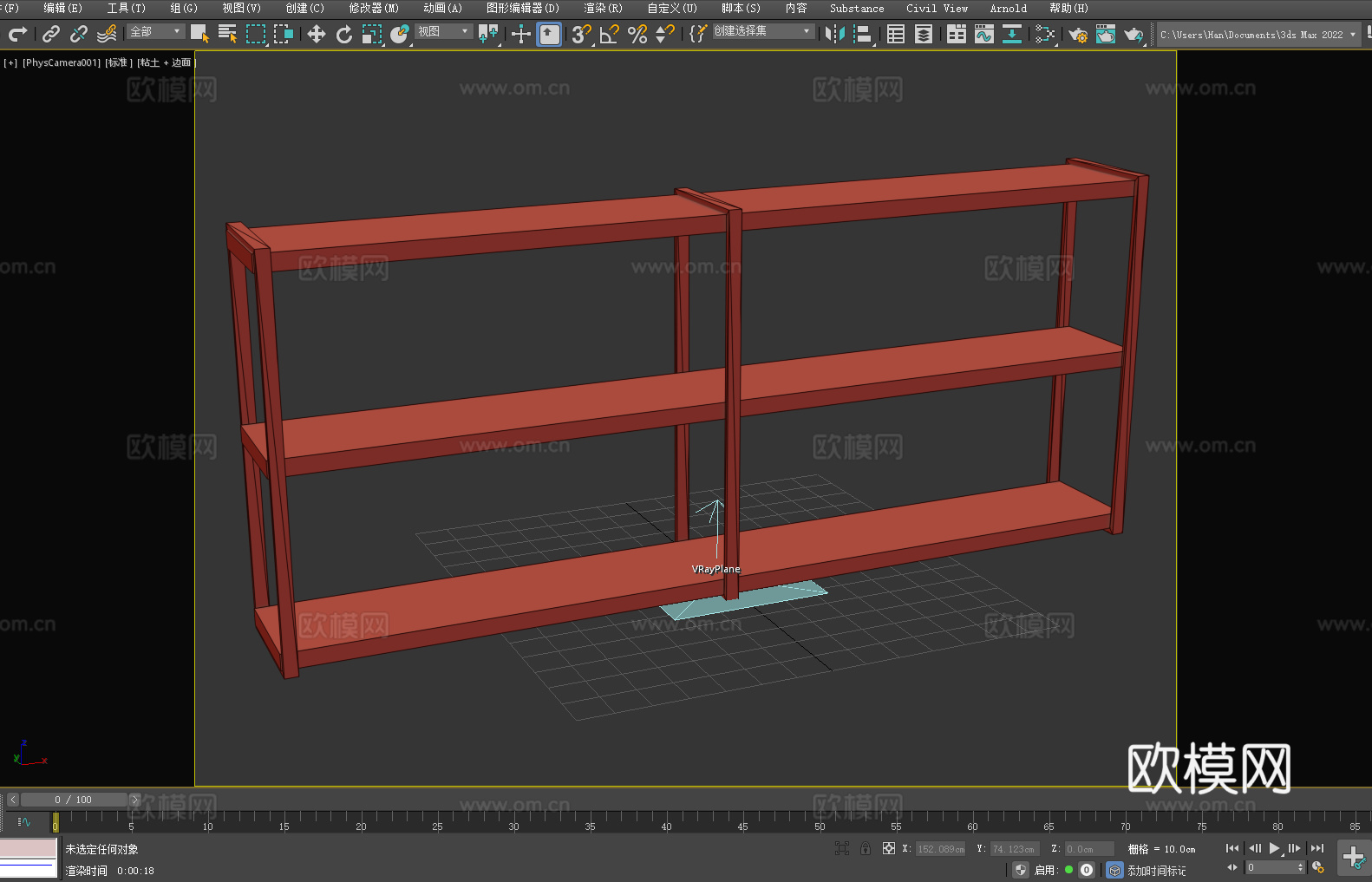Click Use Pivot Point Center icon
The width and height of the screenshot is (1372, 882).
click(x=488, y=34)
